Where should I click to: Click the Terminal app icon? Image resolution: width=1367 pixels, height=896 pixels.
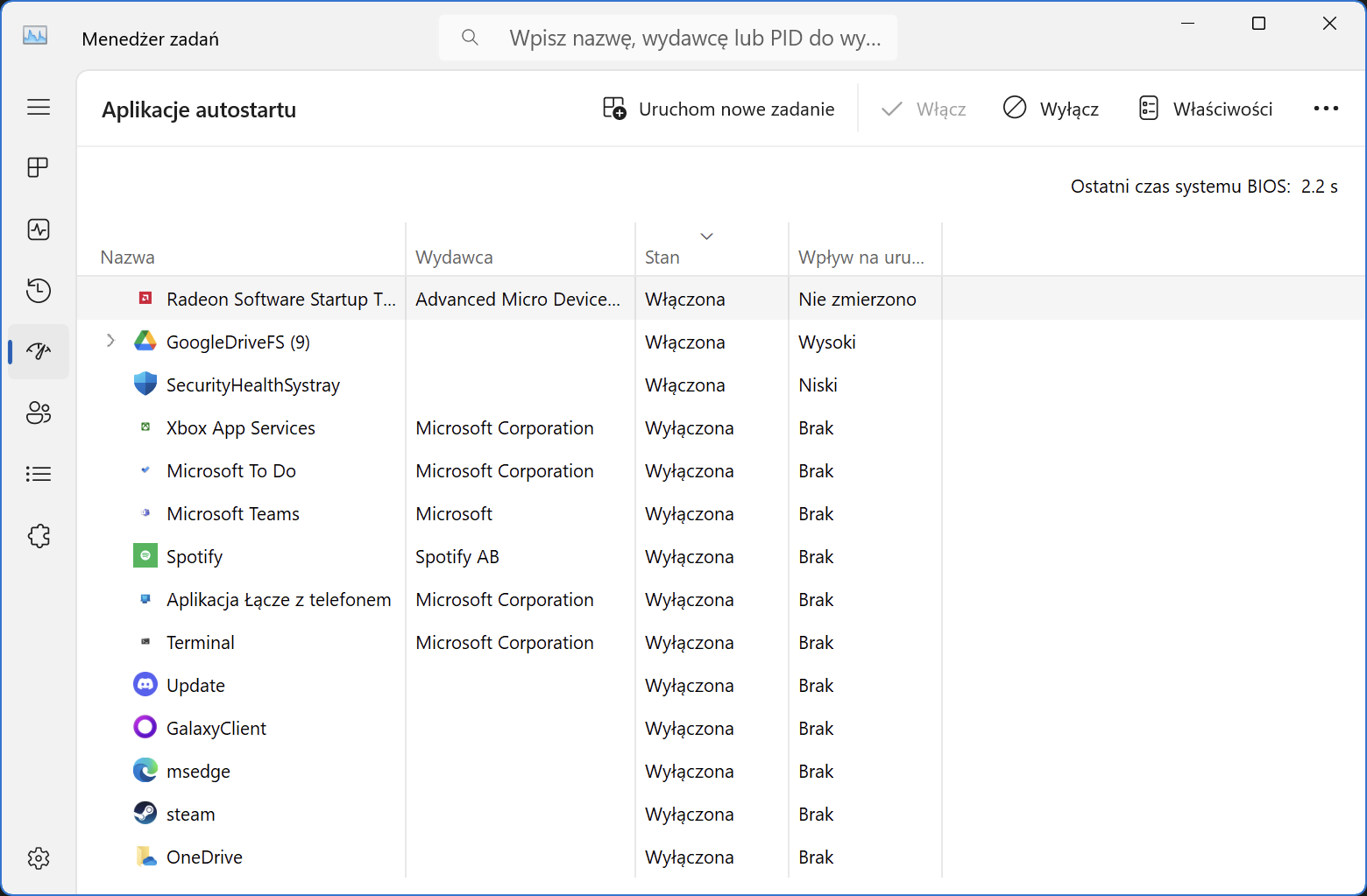click(x=145, y=642)
